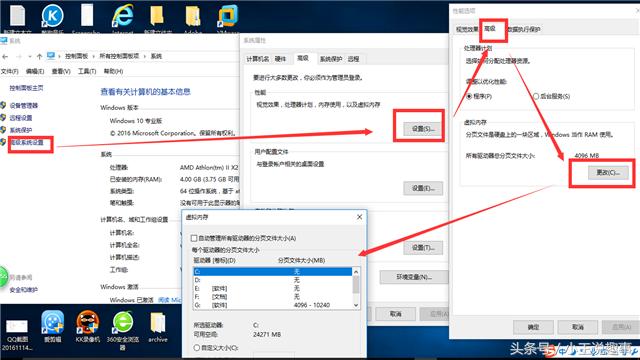The height and width of the screenshot is (360, 640).
Task: Open 控制面板主页 link
Action: tap(27, 88)
